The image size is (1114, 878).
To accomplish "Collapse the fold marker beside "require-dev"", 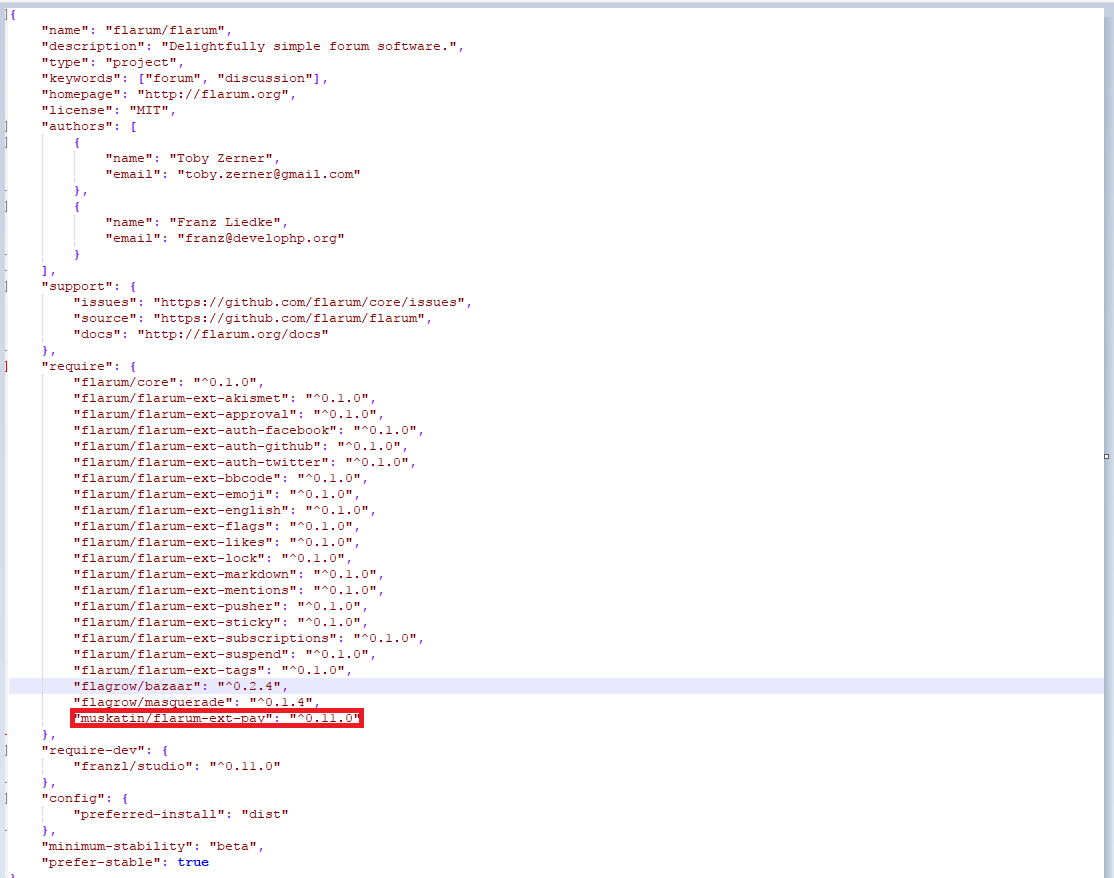I will pyautogui.click(x=6, y=750).
